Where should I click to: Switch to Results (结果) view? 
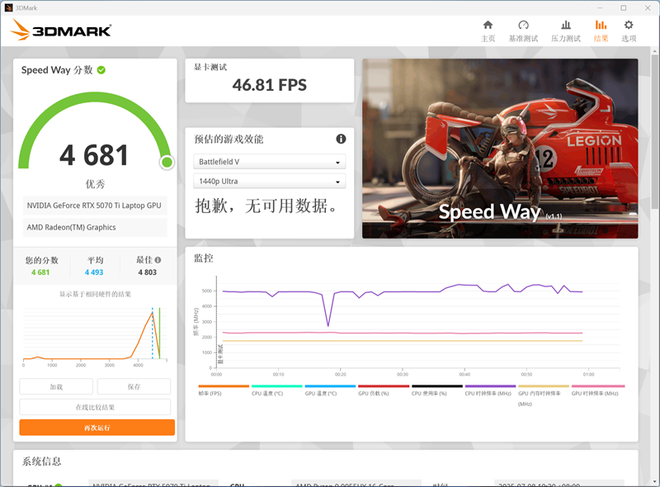[600, 30]
